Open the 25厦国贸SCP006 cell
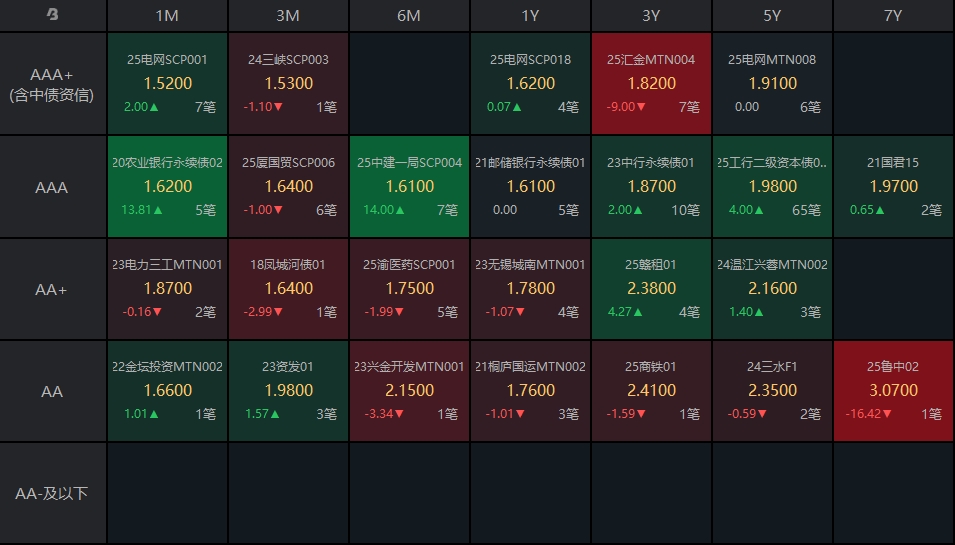Image resolution: width=955 pixels, height=545 pixels. 288,186
